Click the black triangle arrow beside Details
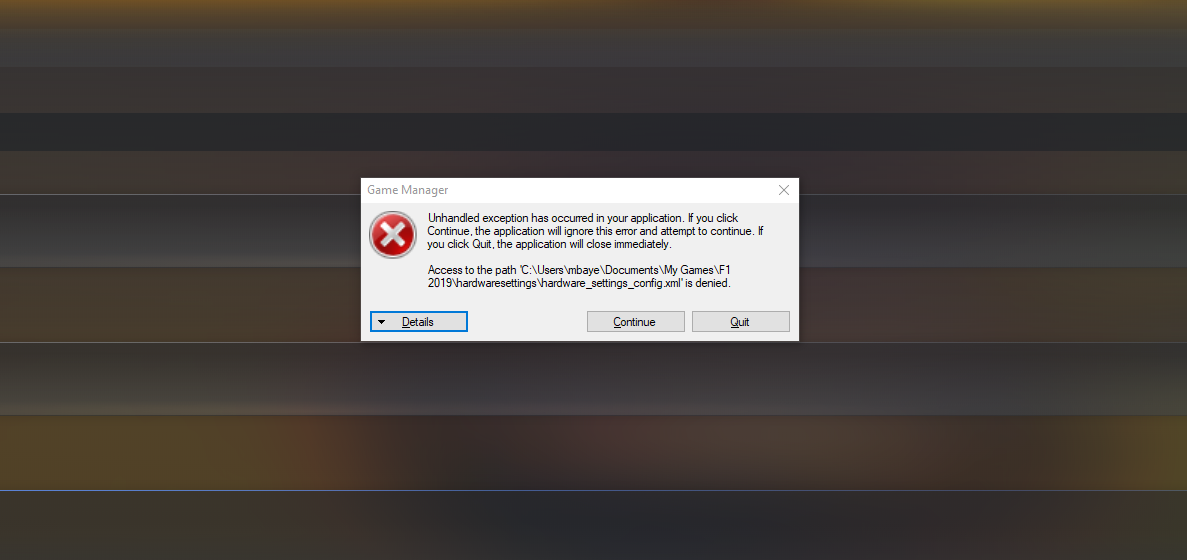Image resolution: width=1187 pixels, height=560 pixels. coord(382,322)
